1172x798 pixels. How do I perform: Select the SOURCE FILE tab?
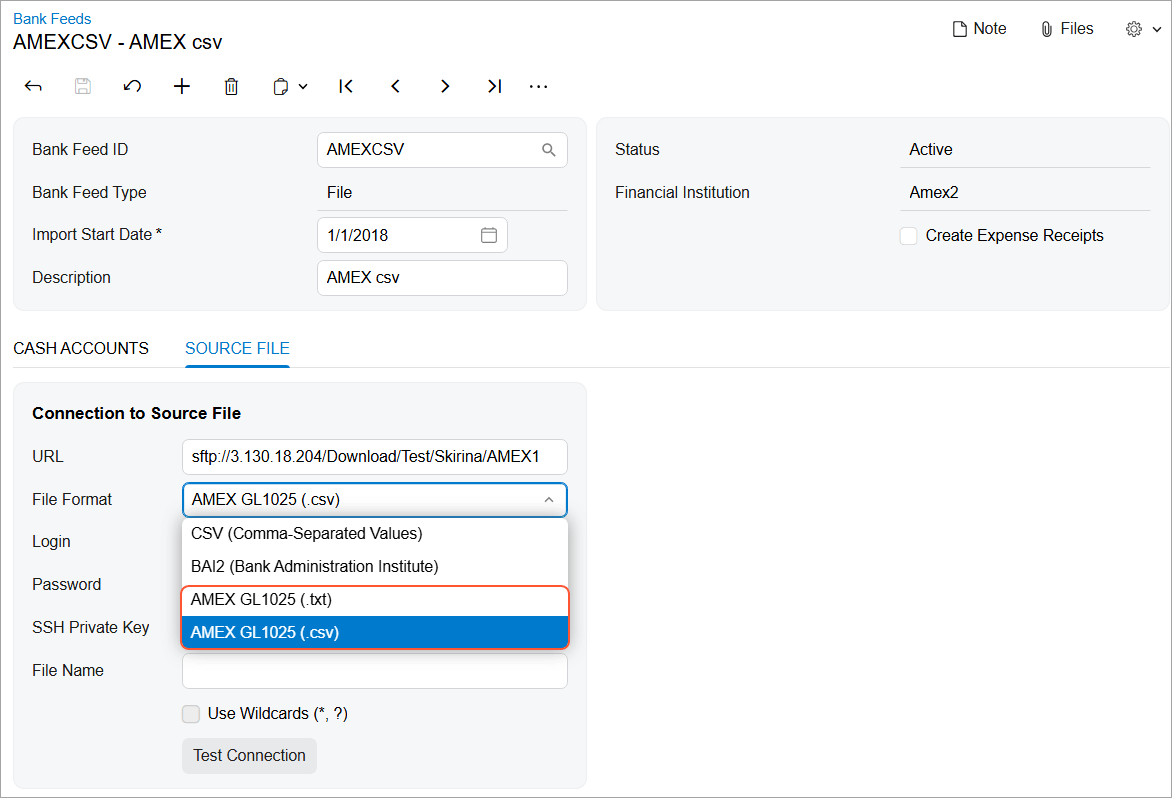[x=237, y=348]
